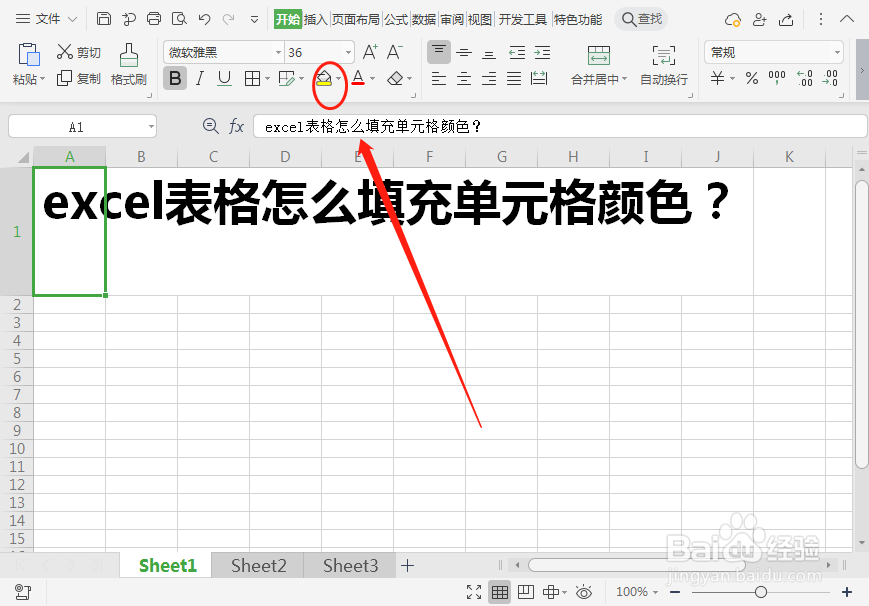
Task: Add a new sheet with plus
Action: pyautogui.click(x=407, y=566)
